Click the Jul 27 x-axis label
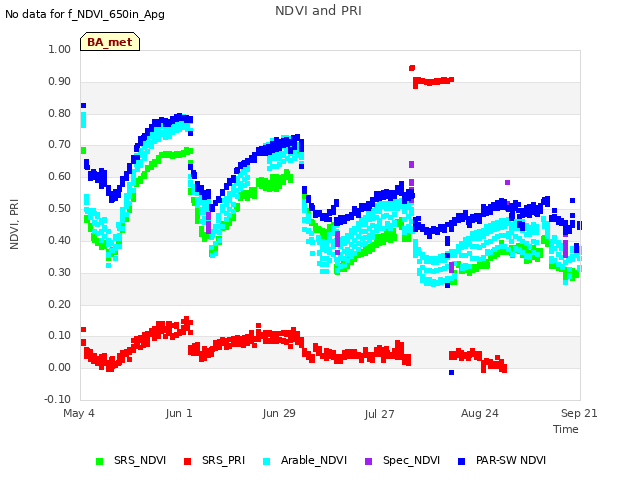640x480 pixels. click(x=379, y=414)
